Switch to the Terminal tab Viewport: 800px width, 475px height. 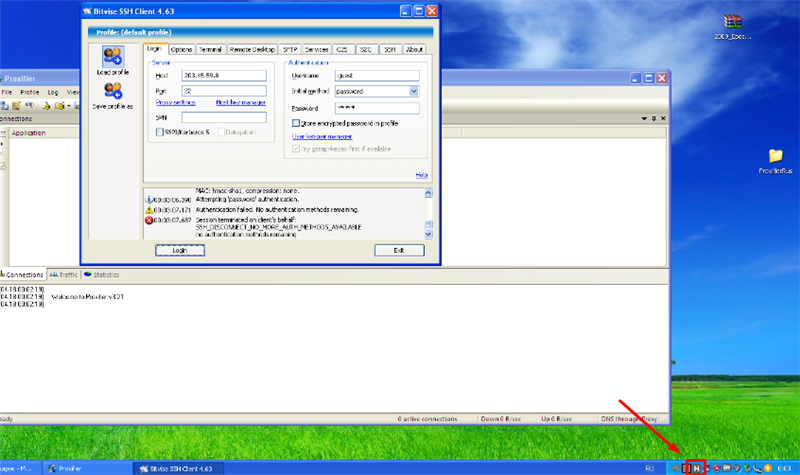click(210, 49)
